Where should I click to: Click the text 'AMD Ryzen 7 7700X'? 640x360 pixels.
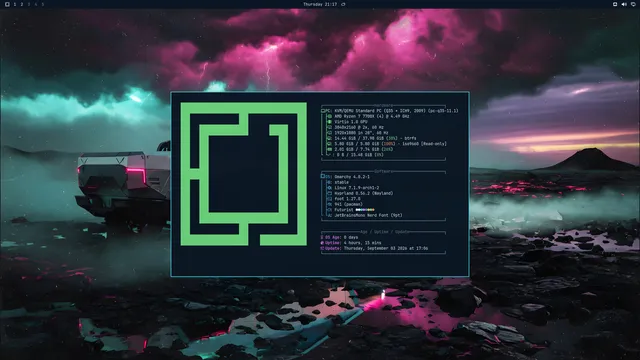355,116
